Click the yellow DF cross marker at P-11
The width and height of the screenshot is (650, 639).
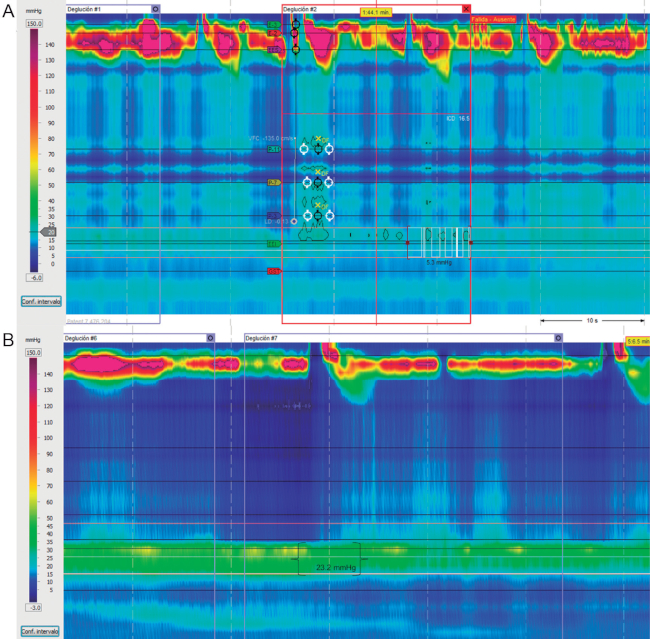pyautogui.click(x=318, y=139)
